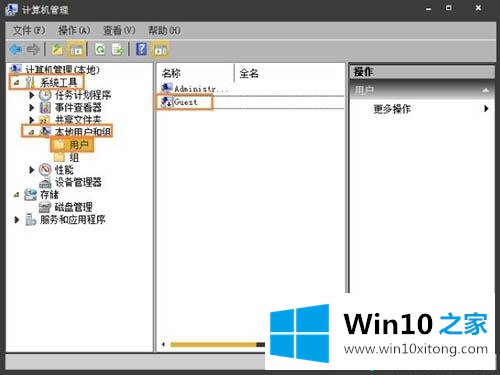500x375 pixels.
Task: Click the 任务计划程序 clock icon
Action: pos(45,95)
